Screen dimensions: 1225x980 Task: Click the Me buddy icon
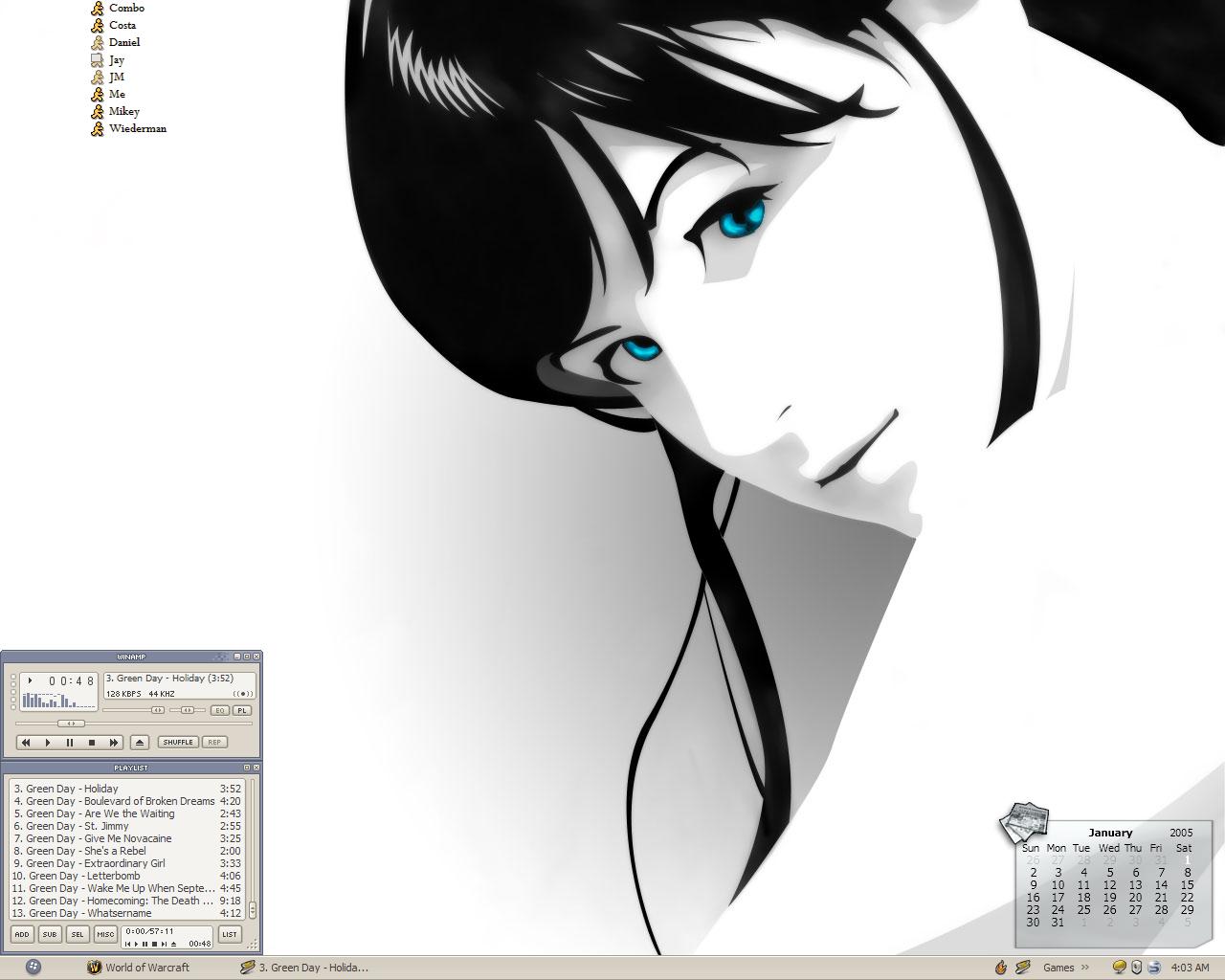[97, 94]
